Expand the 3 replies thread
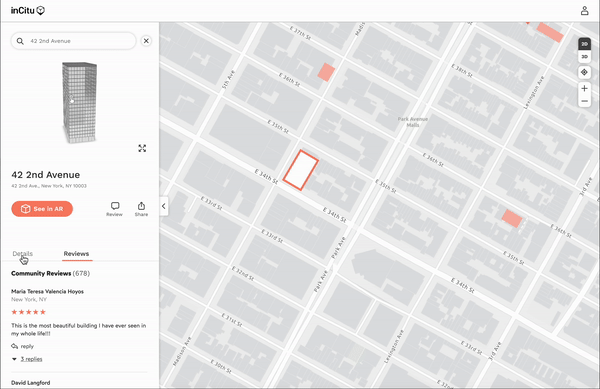Screen dimensions: 600x389 tap(31, 359)
